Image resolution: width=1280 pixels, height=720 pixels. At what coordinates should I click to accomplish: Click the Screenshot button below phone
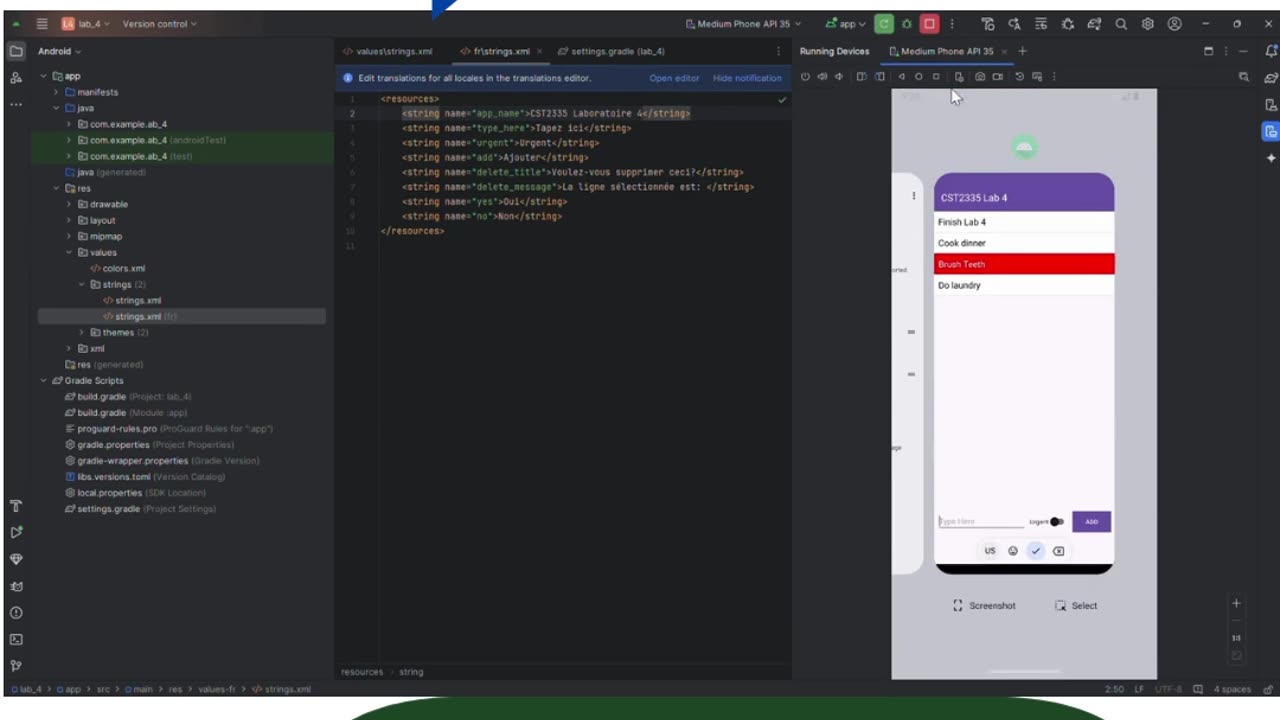point(984,606)
